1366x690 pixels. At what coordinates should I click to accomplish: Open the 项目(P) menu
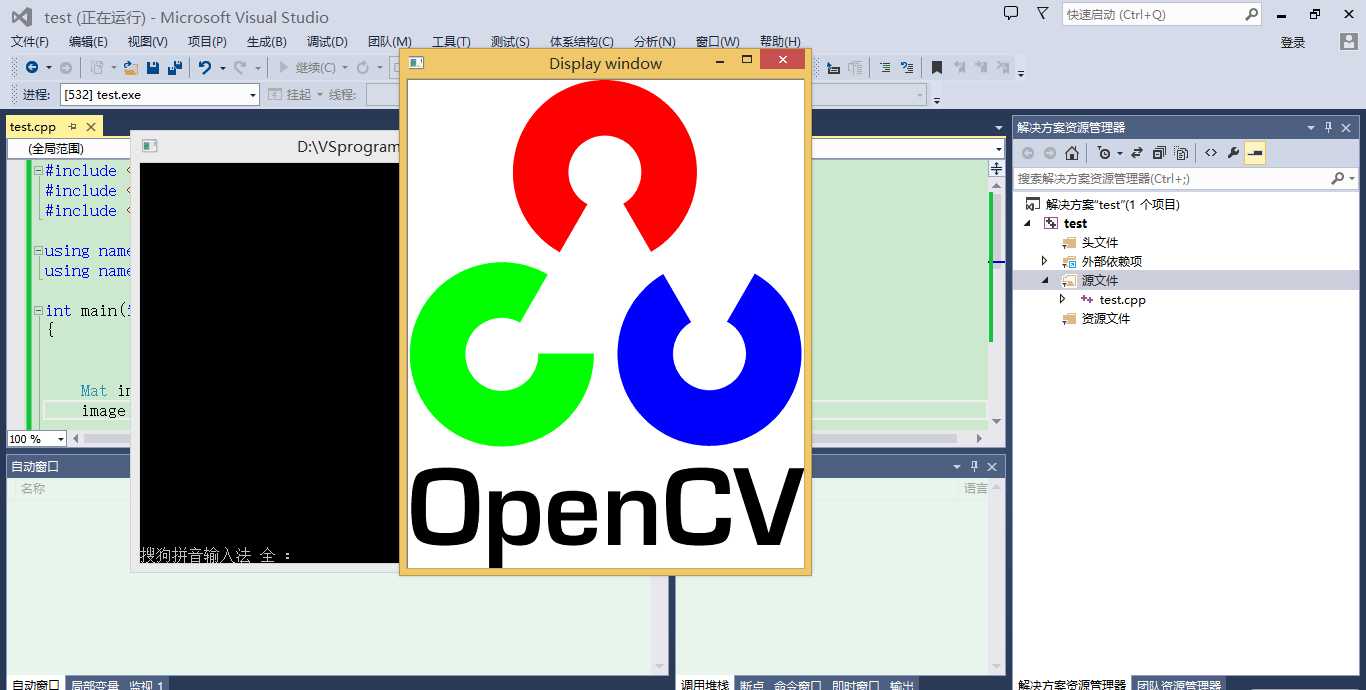[x=207, y=41]
